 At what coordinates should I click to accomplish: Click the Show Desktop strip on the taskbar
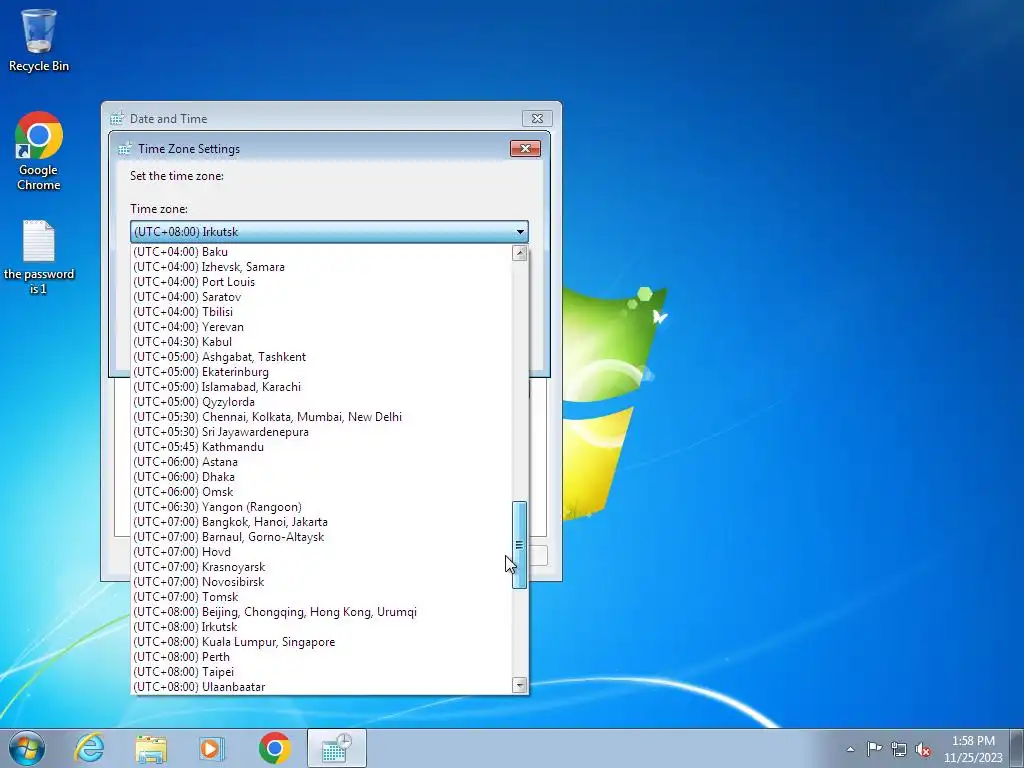coord(1018,748)
